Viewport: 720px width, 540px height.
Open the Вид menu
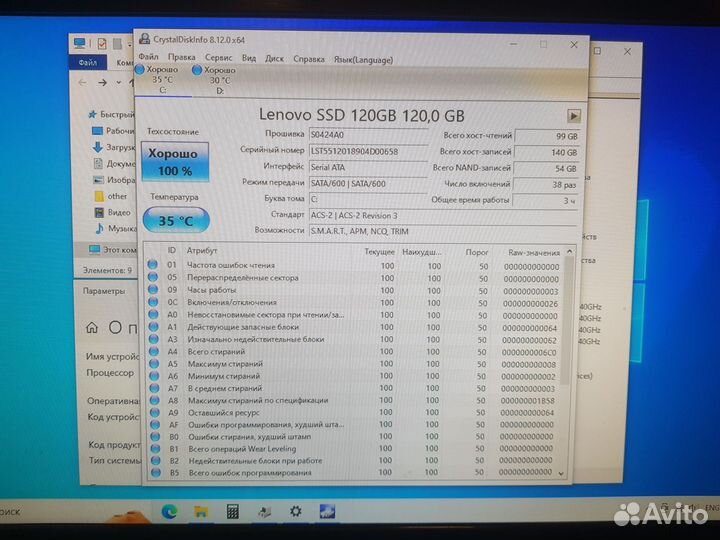[x=249, y=58]
